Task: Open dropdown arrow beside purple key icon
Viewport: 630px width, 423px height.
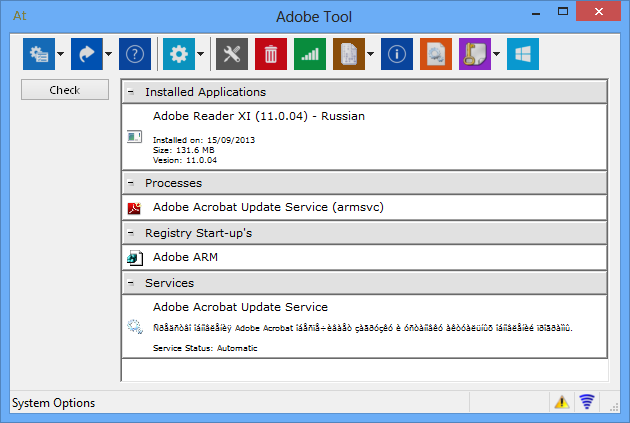Action: click(497, 54)
